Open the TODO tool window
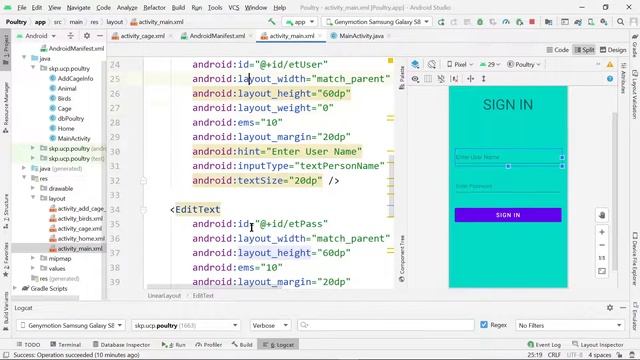 pos(28,344)
